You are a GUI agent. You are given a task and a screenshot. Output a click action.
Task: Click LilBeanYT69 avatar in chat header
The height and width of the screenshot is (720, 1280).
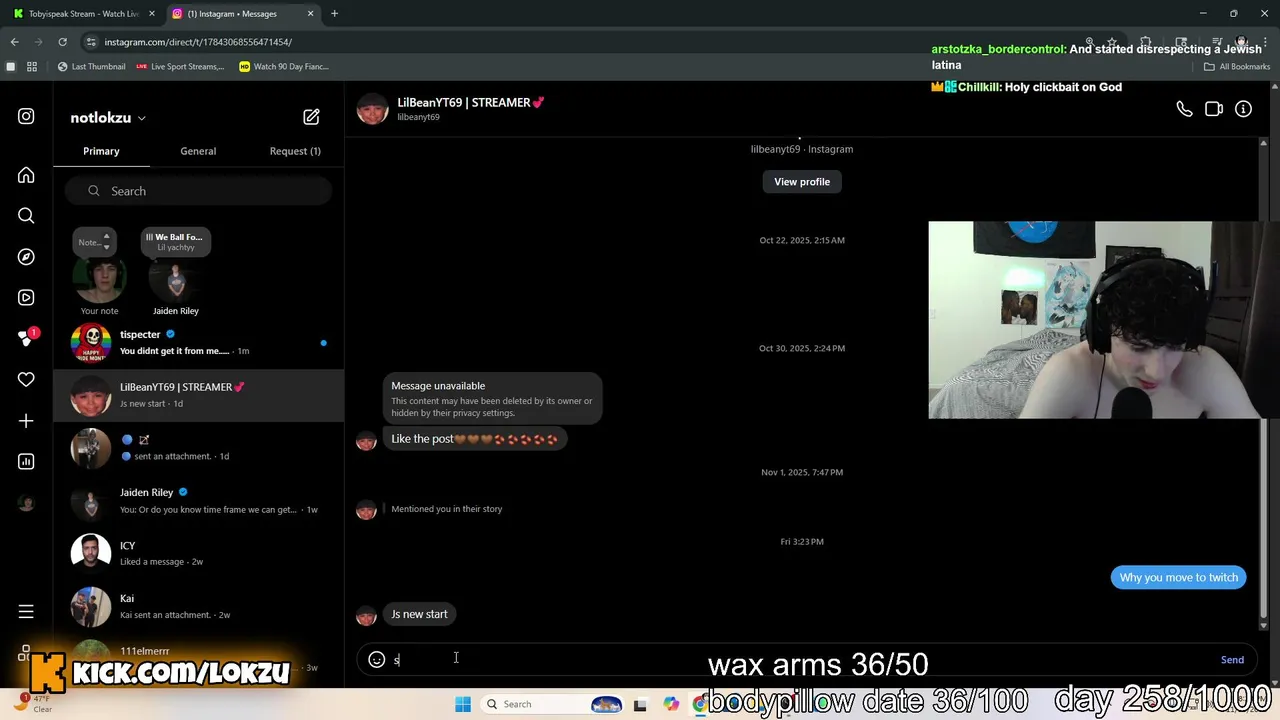(x=372, y=109)
